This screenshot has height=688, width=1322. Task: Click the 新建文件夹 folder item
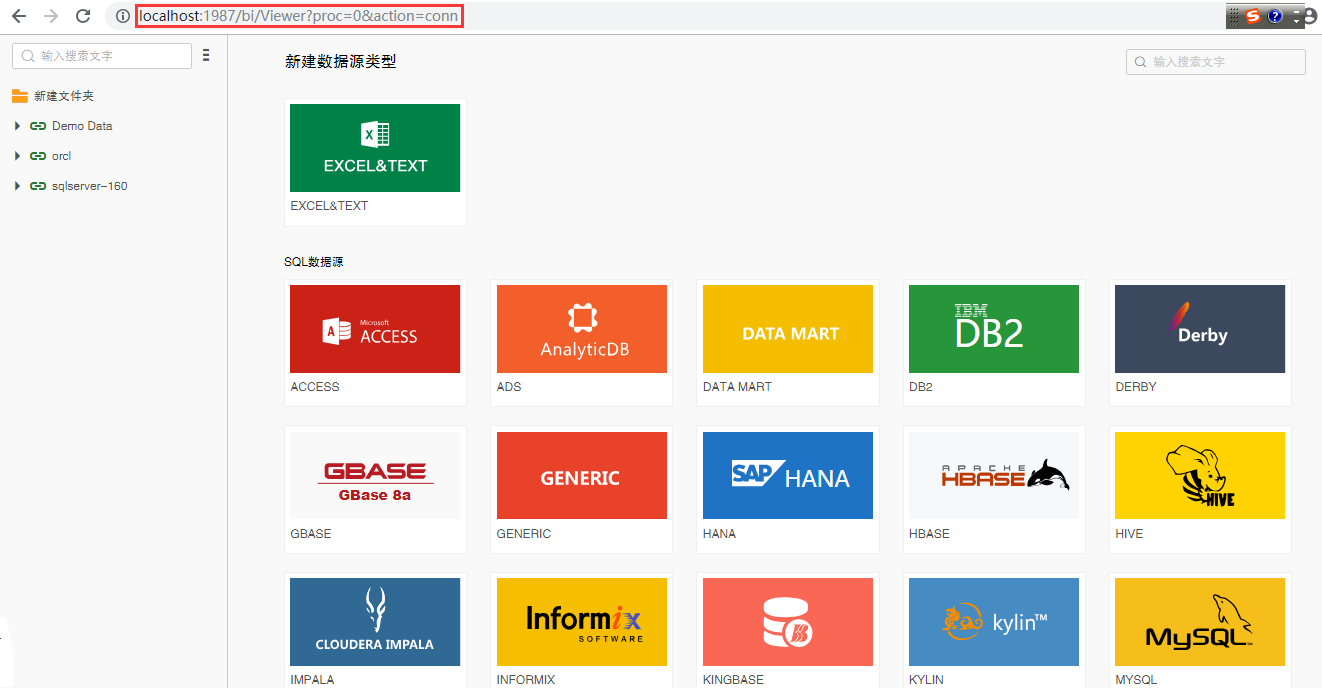63,96
